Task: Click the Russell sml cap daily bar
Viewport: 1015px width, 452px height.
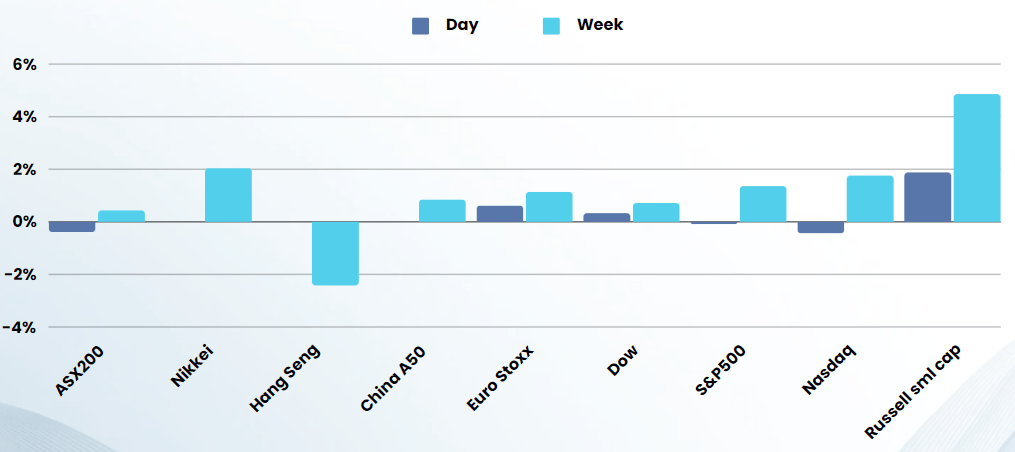Action: (x=927, y=197)
